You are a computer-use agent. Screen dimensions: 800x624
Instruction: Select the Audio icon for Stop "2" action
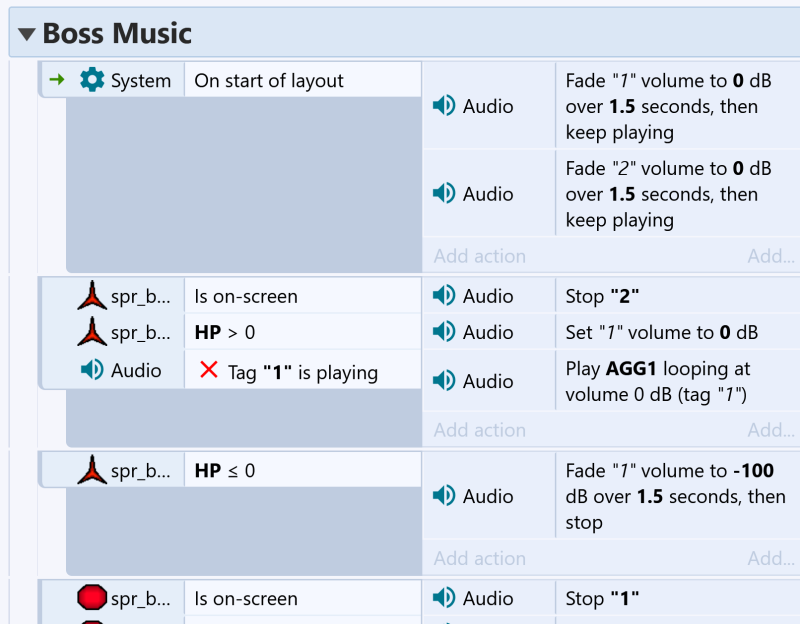pos(443,295)
